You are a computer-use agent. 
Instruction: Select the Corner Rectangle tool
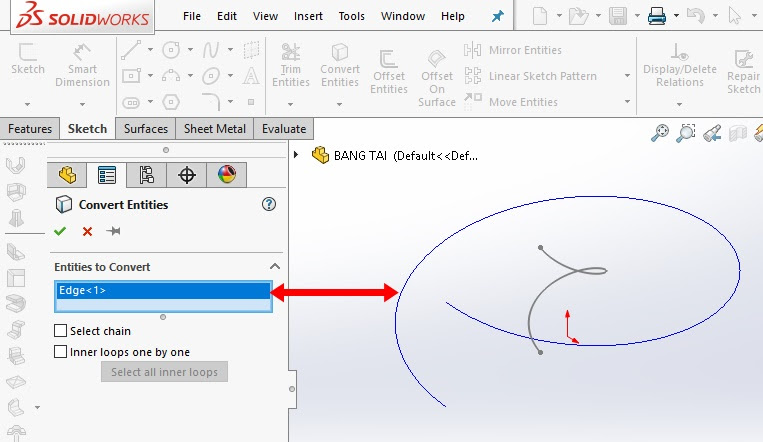click(131, 76)
